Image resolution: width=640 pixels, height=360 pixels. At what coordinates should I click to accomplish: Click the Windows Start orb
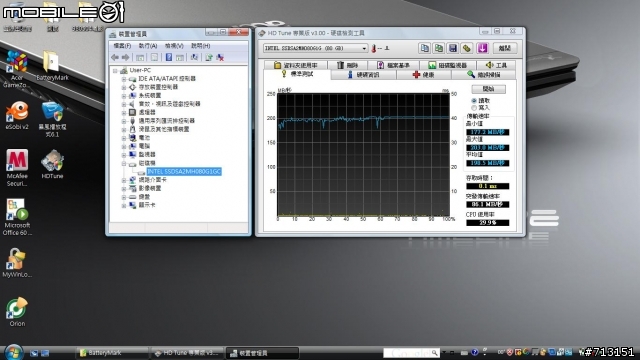13,352
